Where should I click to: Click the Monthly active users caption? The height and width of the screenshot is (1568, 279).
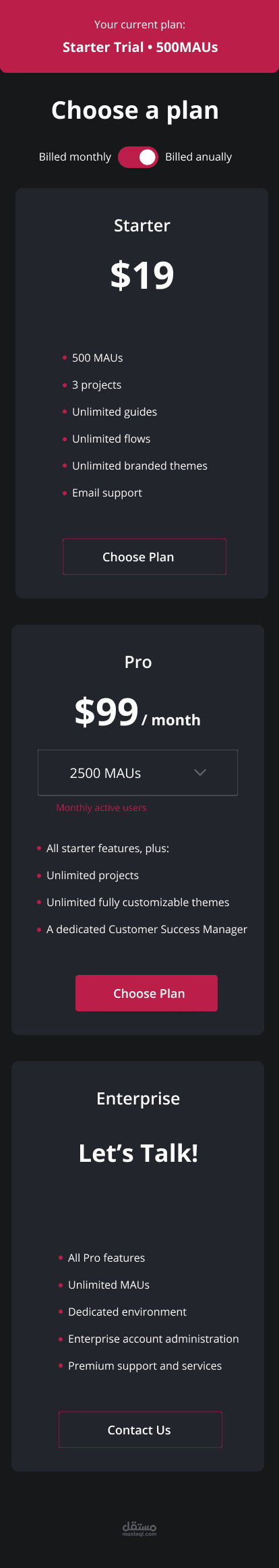(101, 808)
